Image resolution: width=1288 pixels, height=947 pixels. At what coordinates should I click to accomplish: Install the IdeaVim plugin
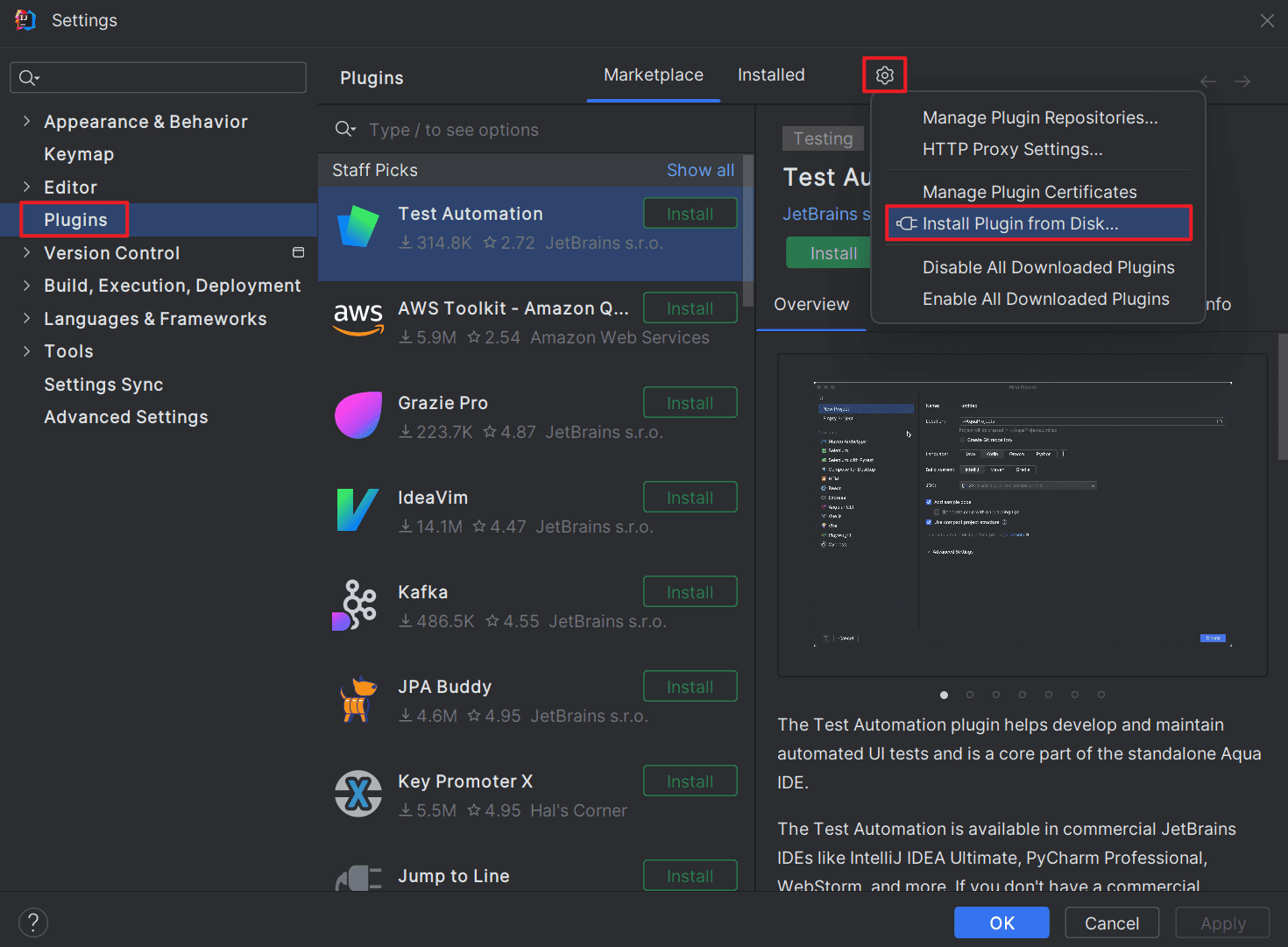point(690,498)
